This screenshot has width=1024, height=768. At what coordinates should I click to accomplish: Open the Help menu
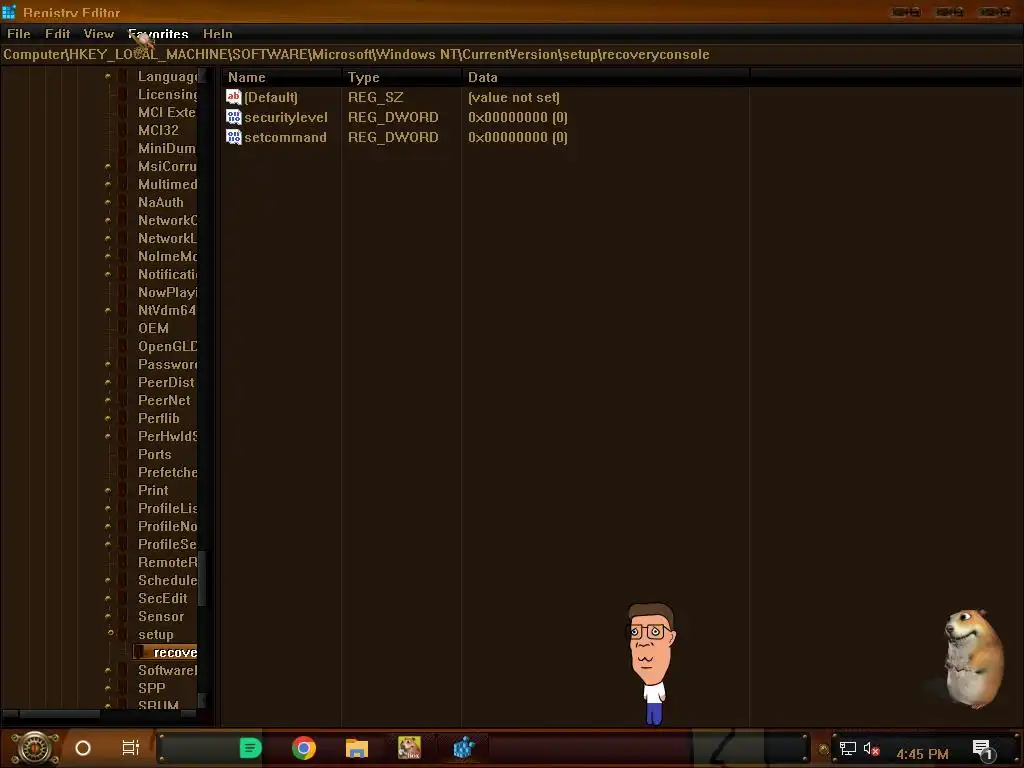[x=217, y=34]
